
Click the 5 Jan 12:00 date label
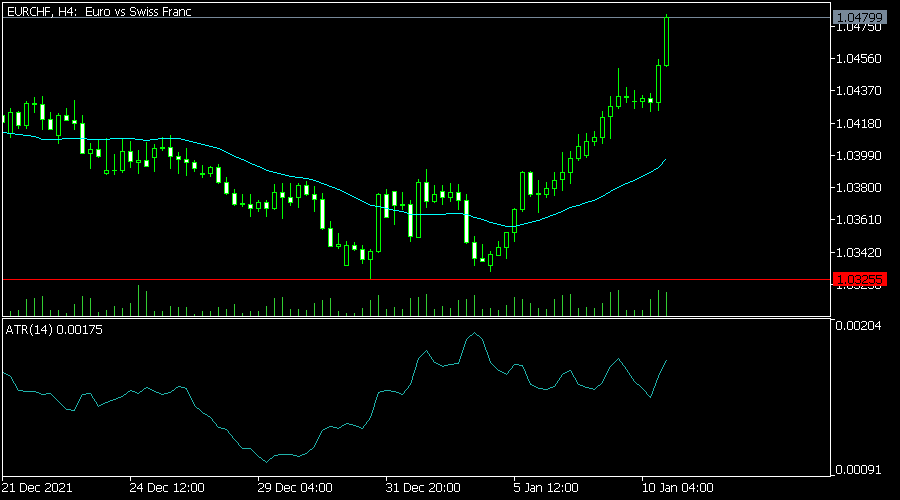pos(546,488)
